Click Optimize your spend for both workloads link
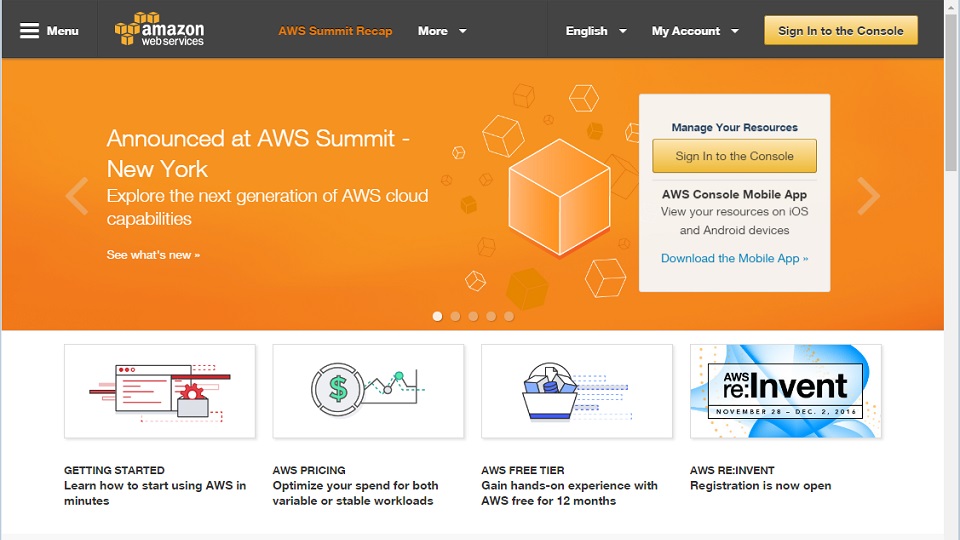This screenshot has height=540, width=960. 355,493
